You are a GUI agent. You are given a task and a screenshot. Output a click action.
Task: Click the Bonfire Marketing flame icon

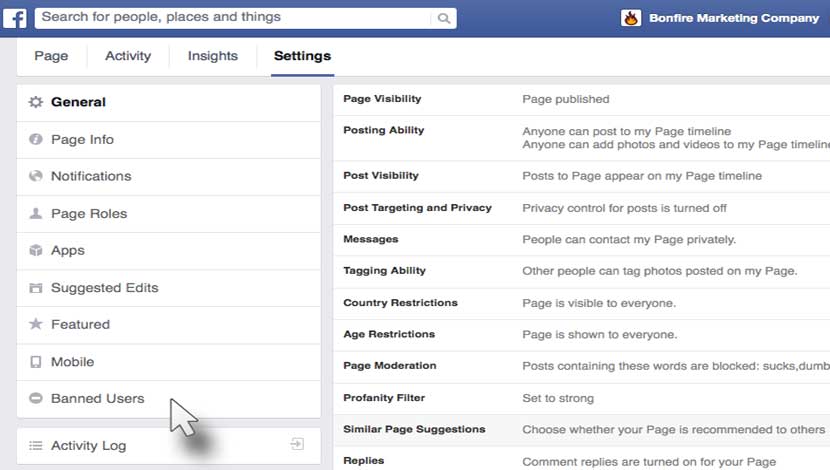tap(631, 18)
